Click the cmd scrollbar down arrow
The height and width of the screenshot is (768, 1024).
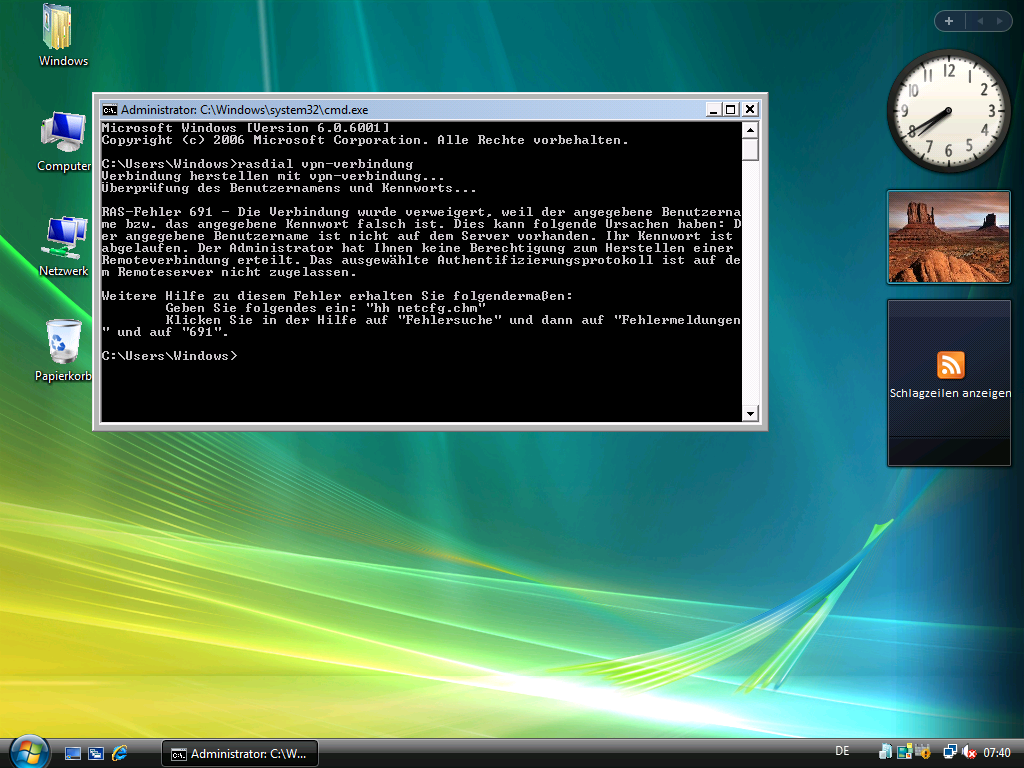point(750,413)
